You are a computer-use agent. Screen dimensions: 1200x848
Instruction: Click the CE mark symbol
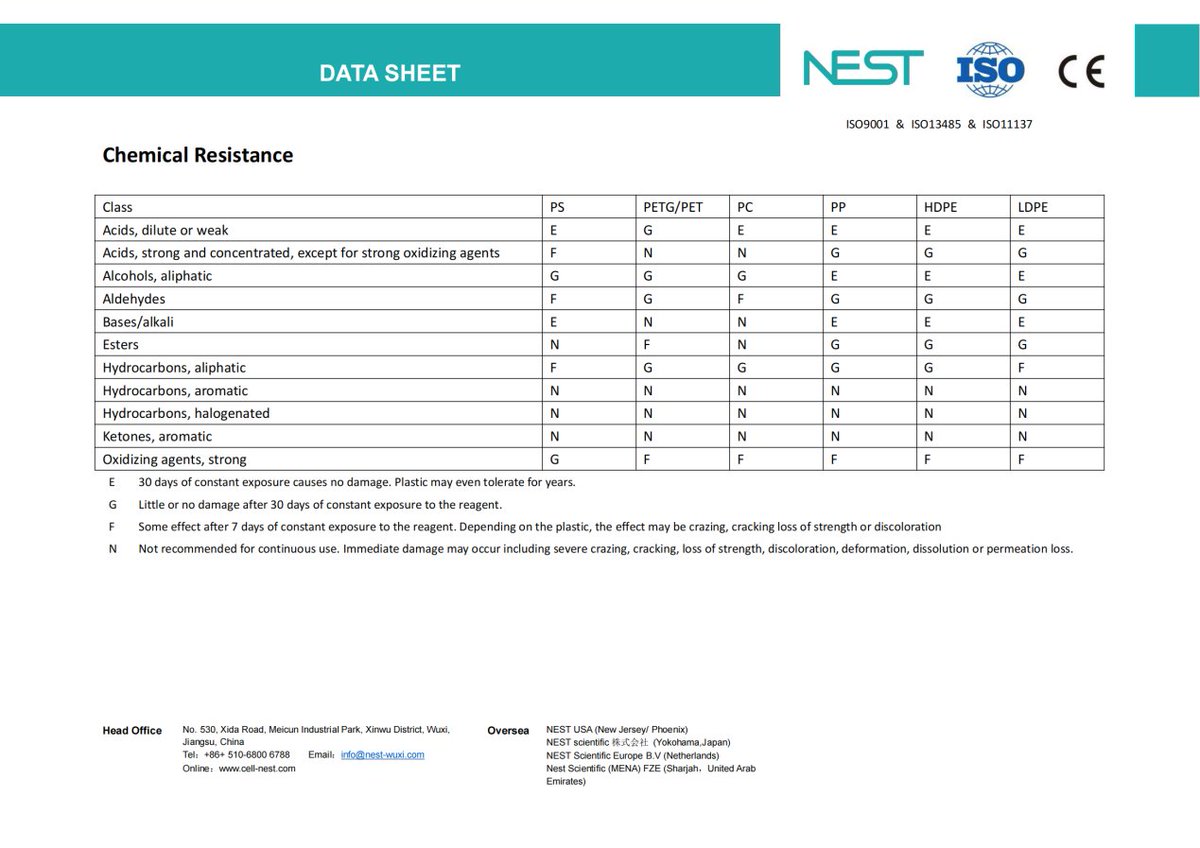click(x=1083, y=68)
